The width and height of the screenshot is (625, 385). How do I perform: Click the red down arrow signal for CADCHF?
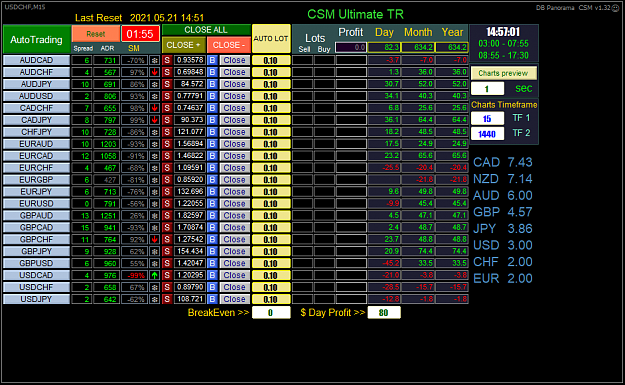pos(155,108)
